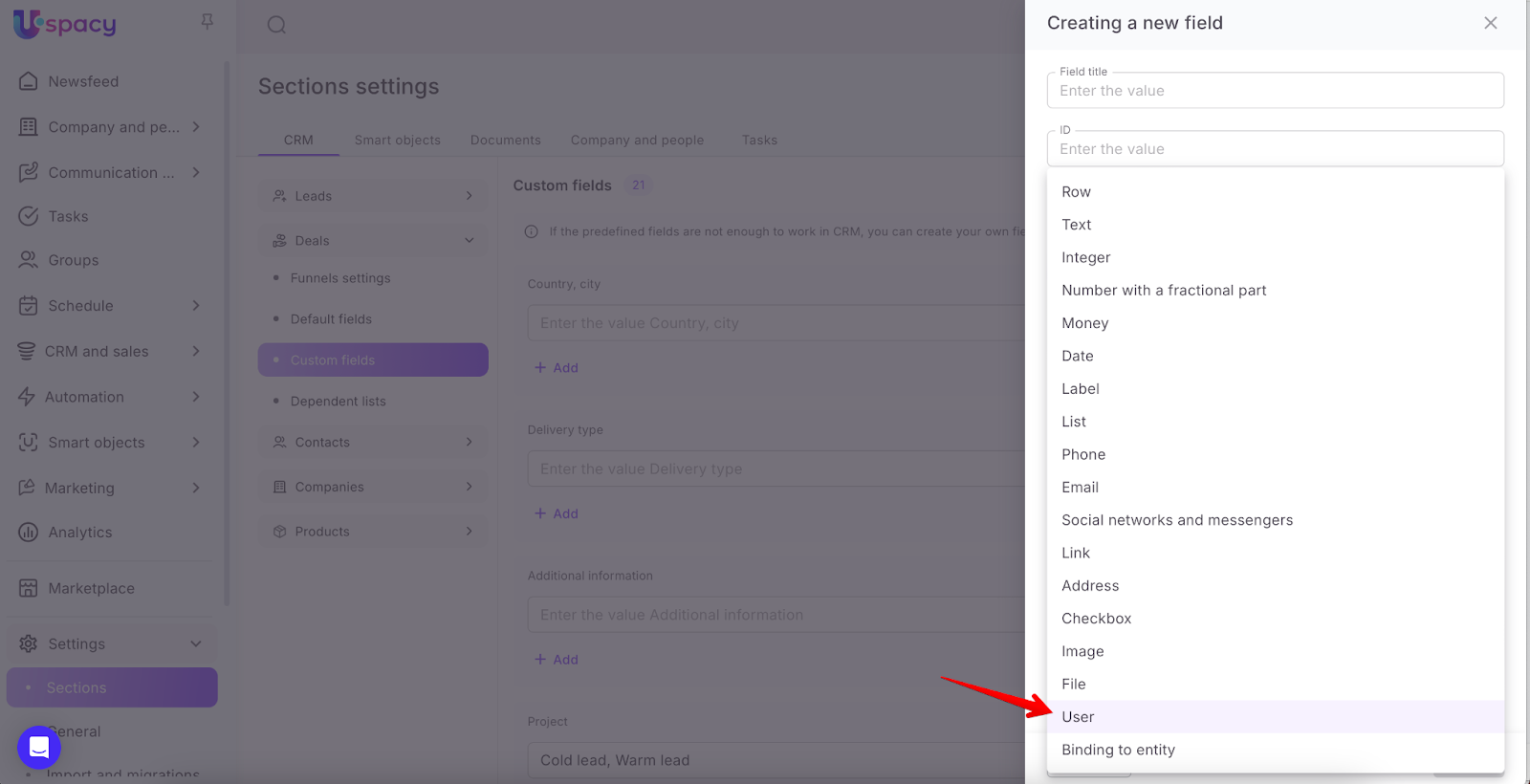Open the Marketplace section
1530x784 pixels.
click(91, 588)
